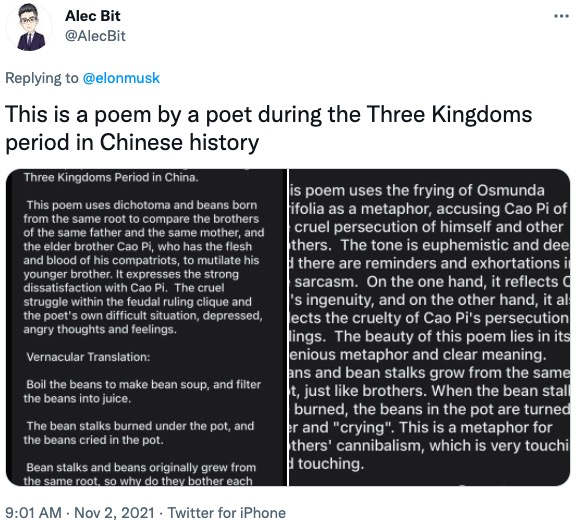584x522 pixels.
Task: Click the tweet text about Three Kingdoms
Action: point(269,128)
